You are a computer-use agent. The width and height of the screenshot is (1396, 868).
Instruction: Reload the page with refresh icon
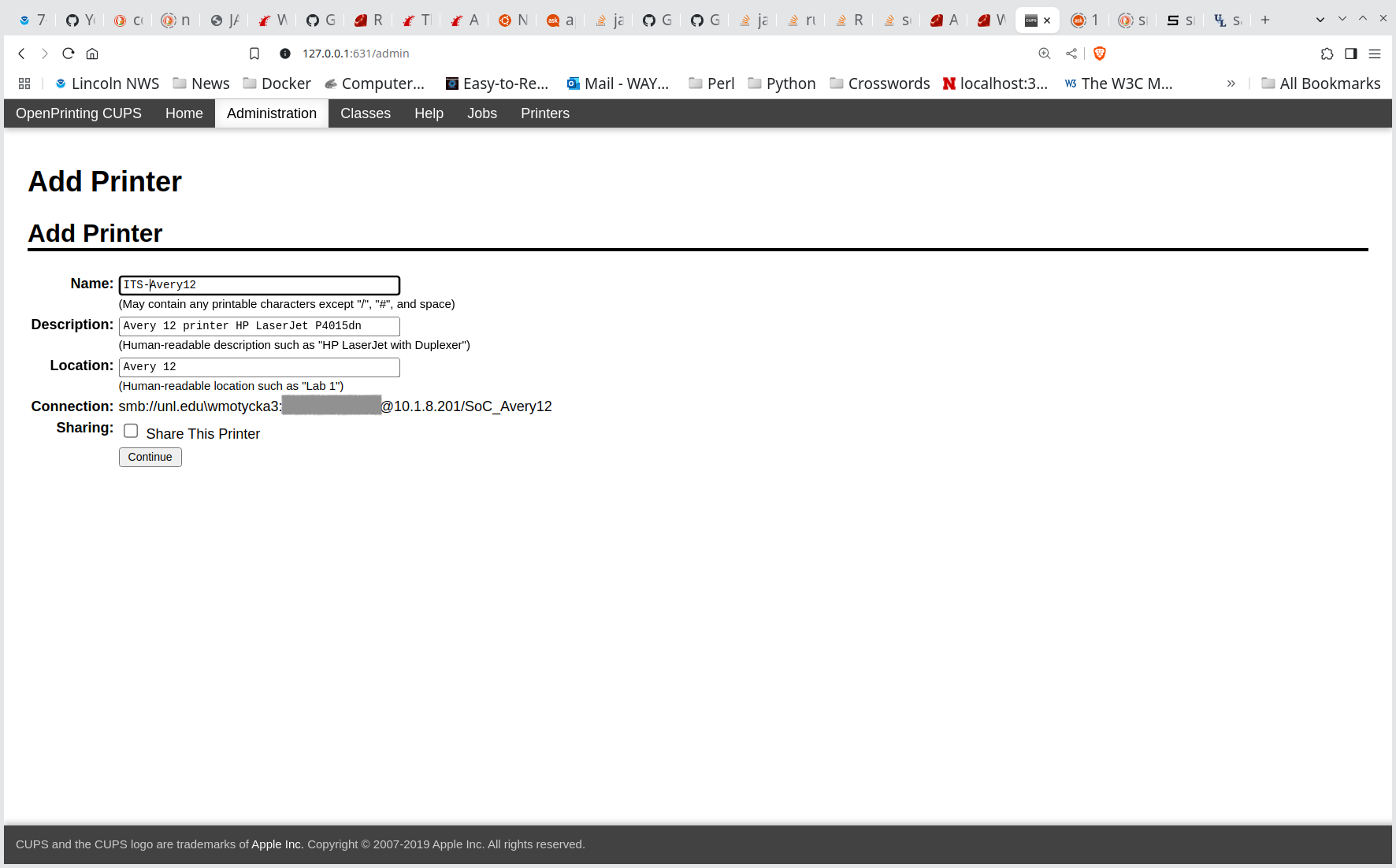pos(69,54)
